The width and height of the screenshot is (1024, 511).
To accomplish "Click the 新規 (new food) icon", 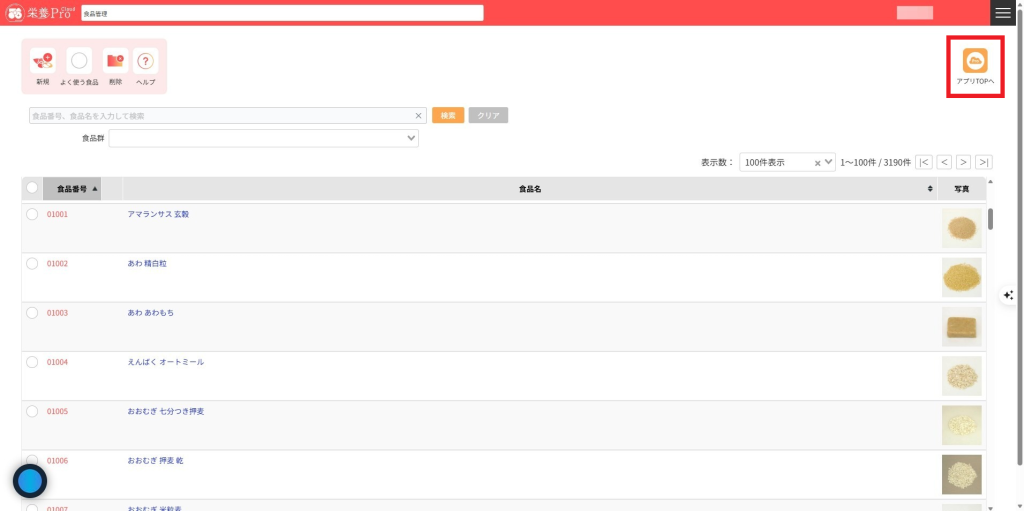I will click(42, 62).
